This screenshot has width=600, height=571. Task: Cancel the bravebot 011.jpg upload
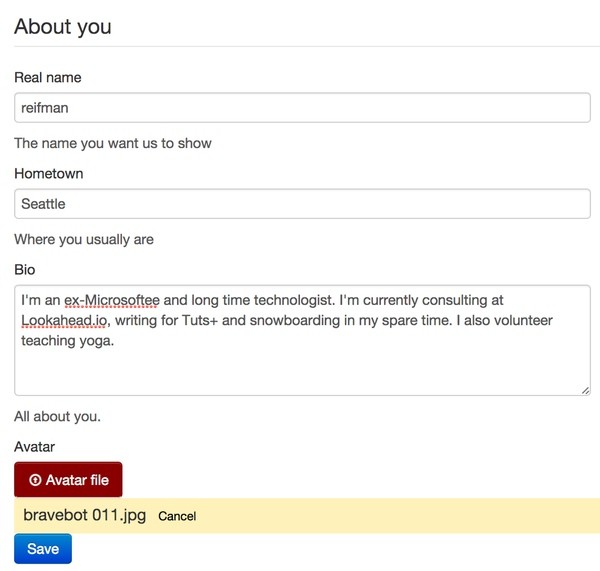pyautogui.click(x=177, y=517)
